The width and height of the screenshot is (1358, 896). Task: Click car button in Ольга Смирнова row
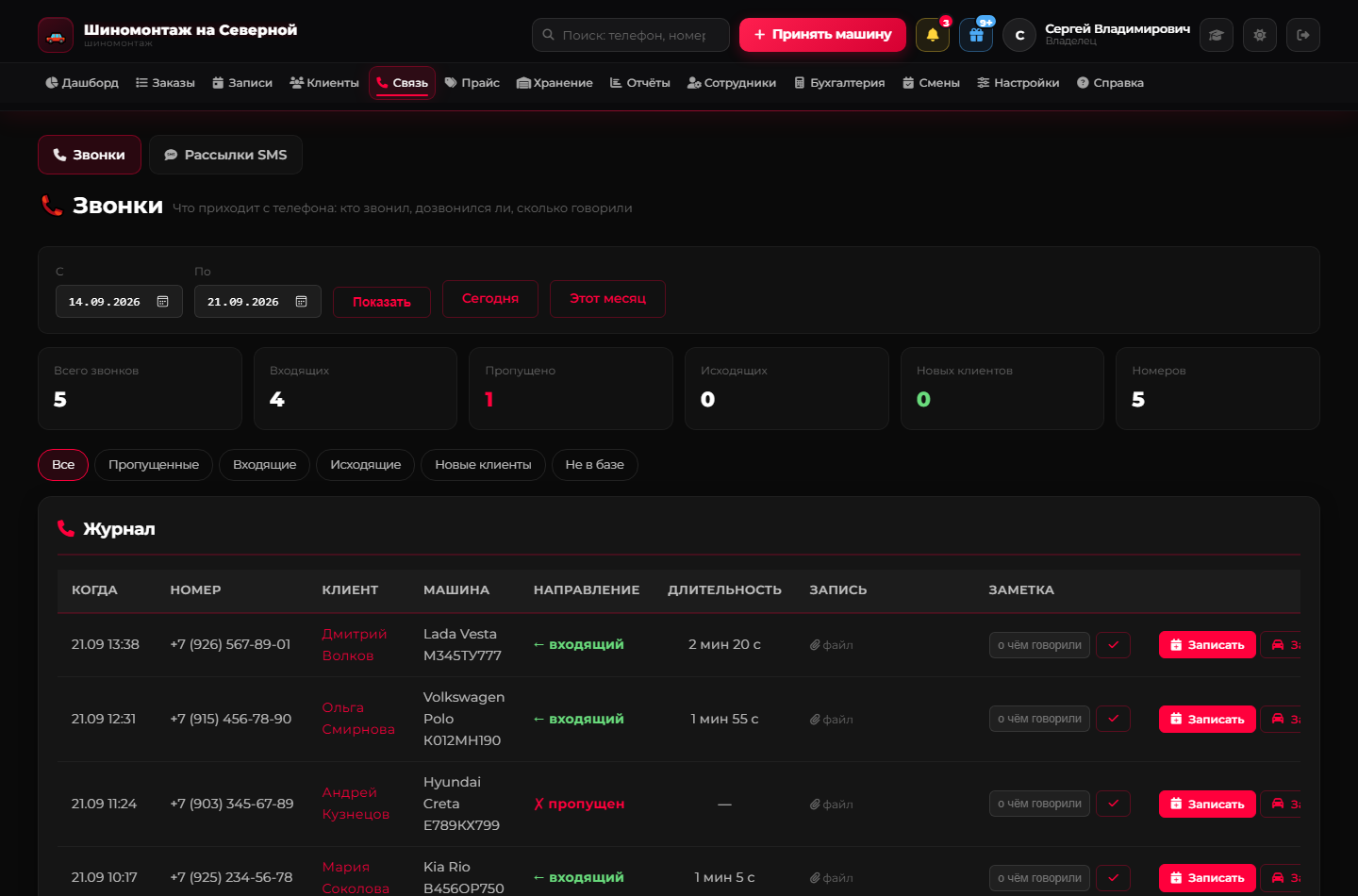coord(1281,720)
